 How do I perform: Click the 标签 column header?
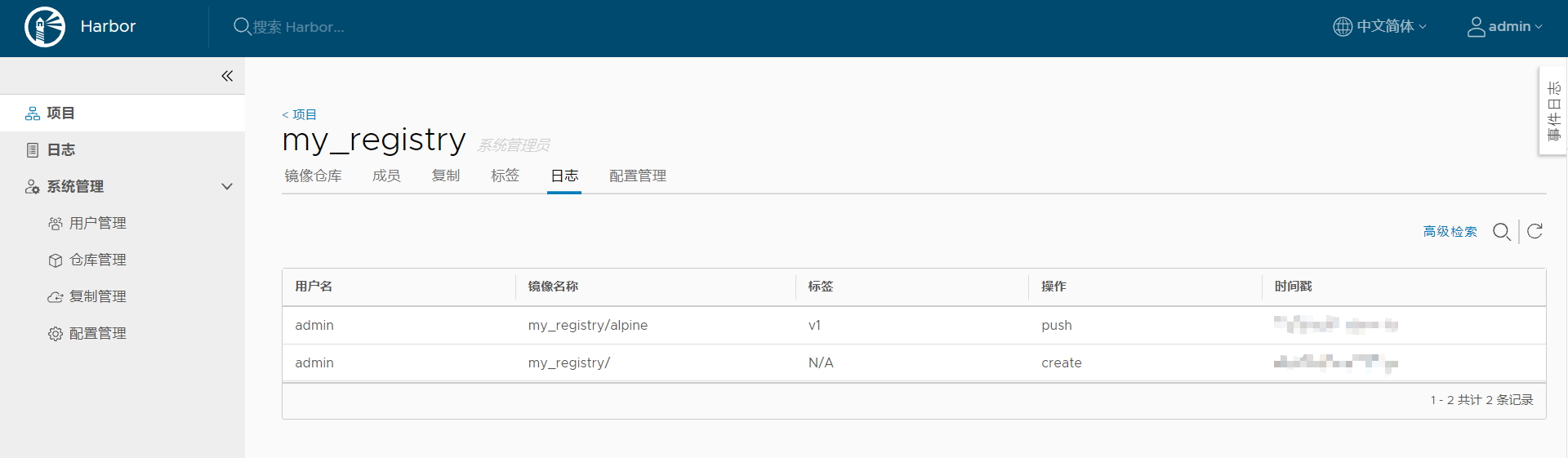tap(821, 287)
